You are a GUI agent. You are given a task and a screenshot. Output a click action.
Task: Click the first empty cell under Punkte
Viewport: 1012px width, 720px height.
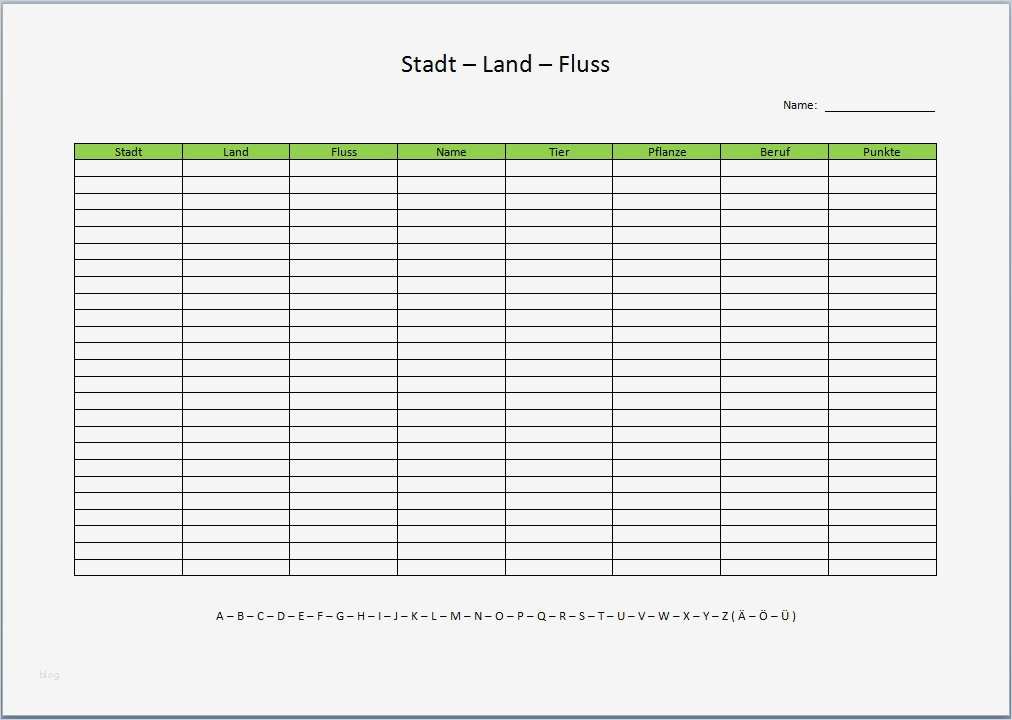click(x=882, y=168)
